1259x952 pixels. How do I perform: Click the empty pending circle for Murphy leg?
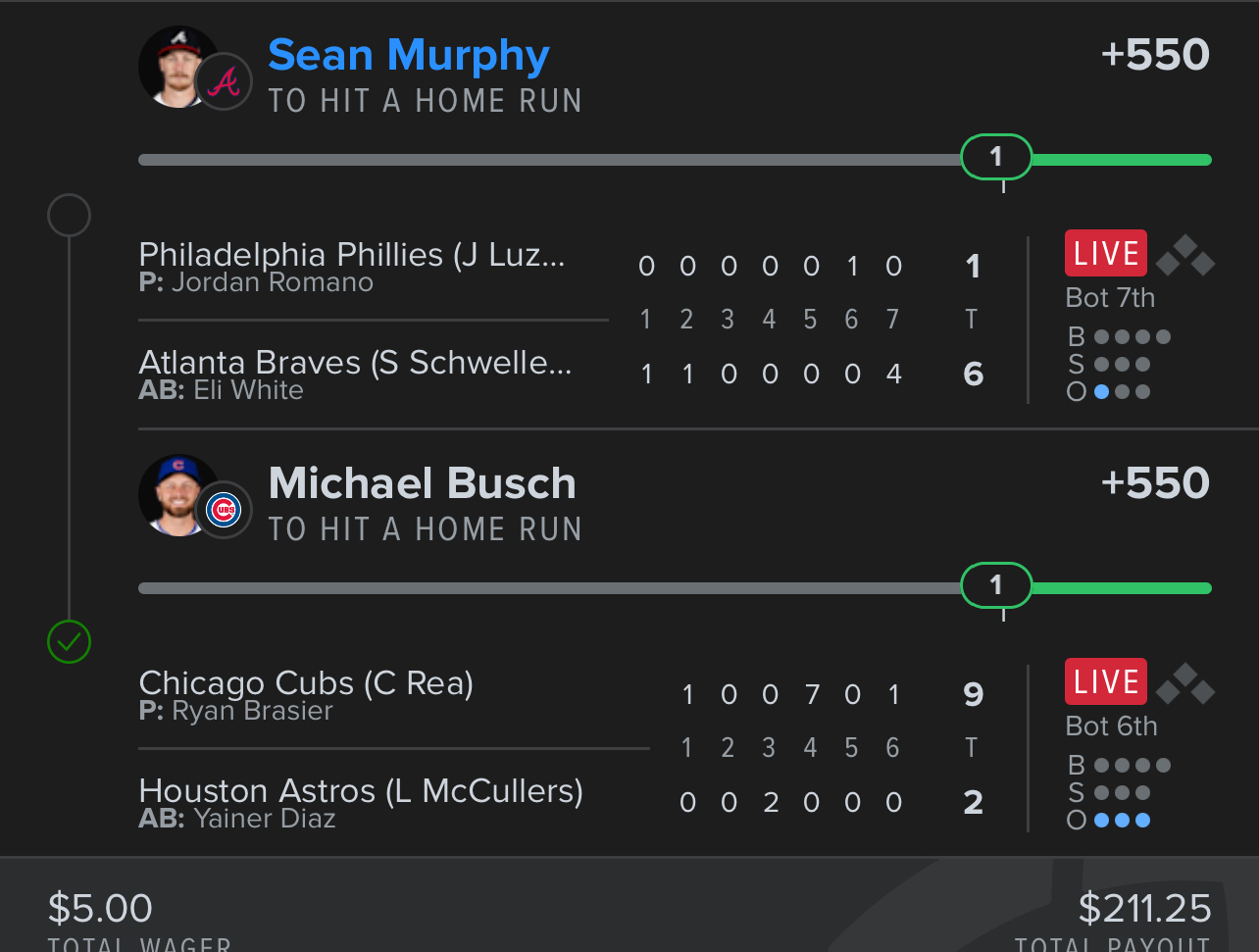point(70,215)
